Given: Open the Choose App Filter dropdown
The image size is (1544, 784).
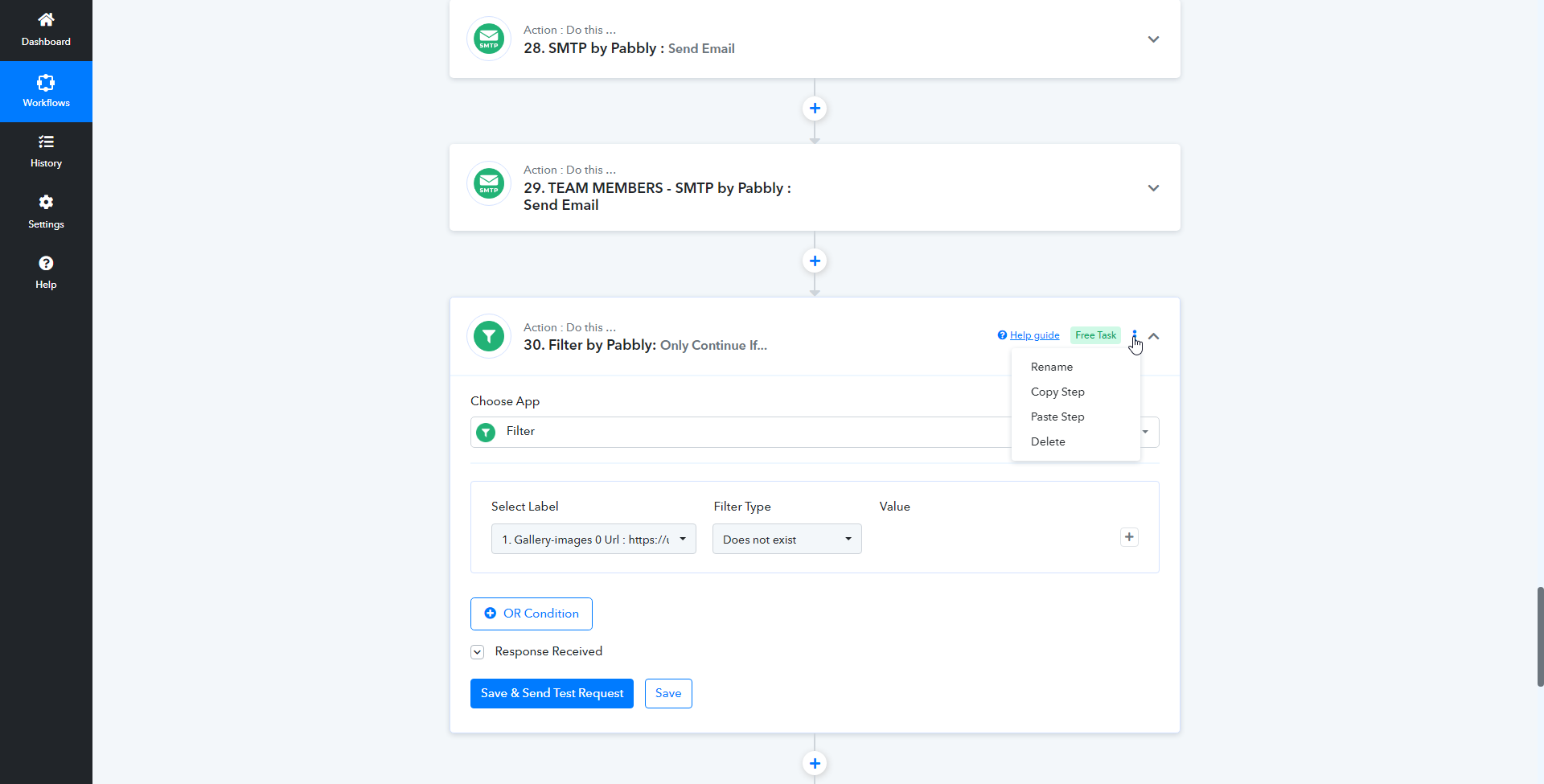Looking at the screenshot, I should [x=815, y=432].
